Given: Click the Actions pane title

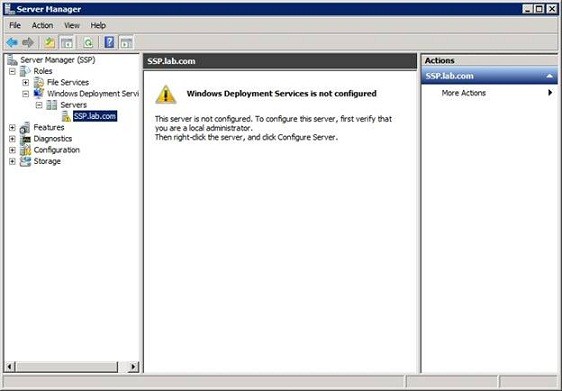Looking at the screenshot, I should point(439,61).
